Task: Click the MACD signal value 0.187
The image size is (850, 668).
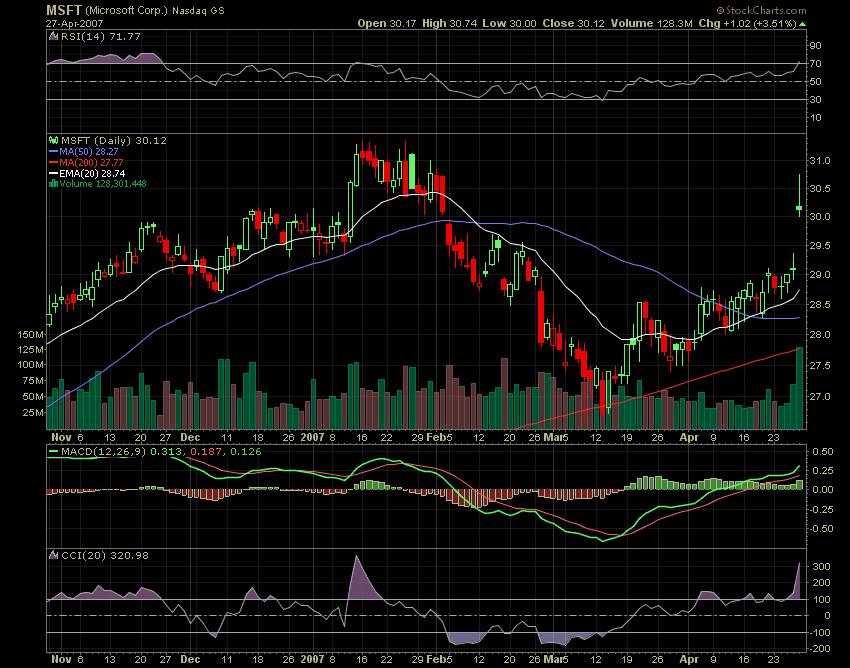Action: pyautogui.click(x=205, y=452)
